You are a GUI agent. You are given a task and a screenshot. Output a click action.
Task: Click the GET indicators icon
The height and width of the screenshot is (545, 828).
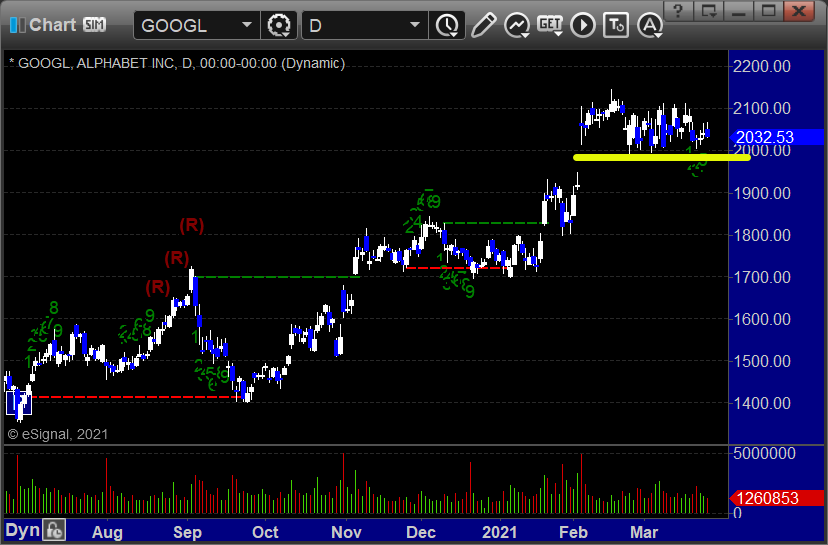coord(550,25)
